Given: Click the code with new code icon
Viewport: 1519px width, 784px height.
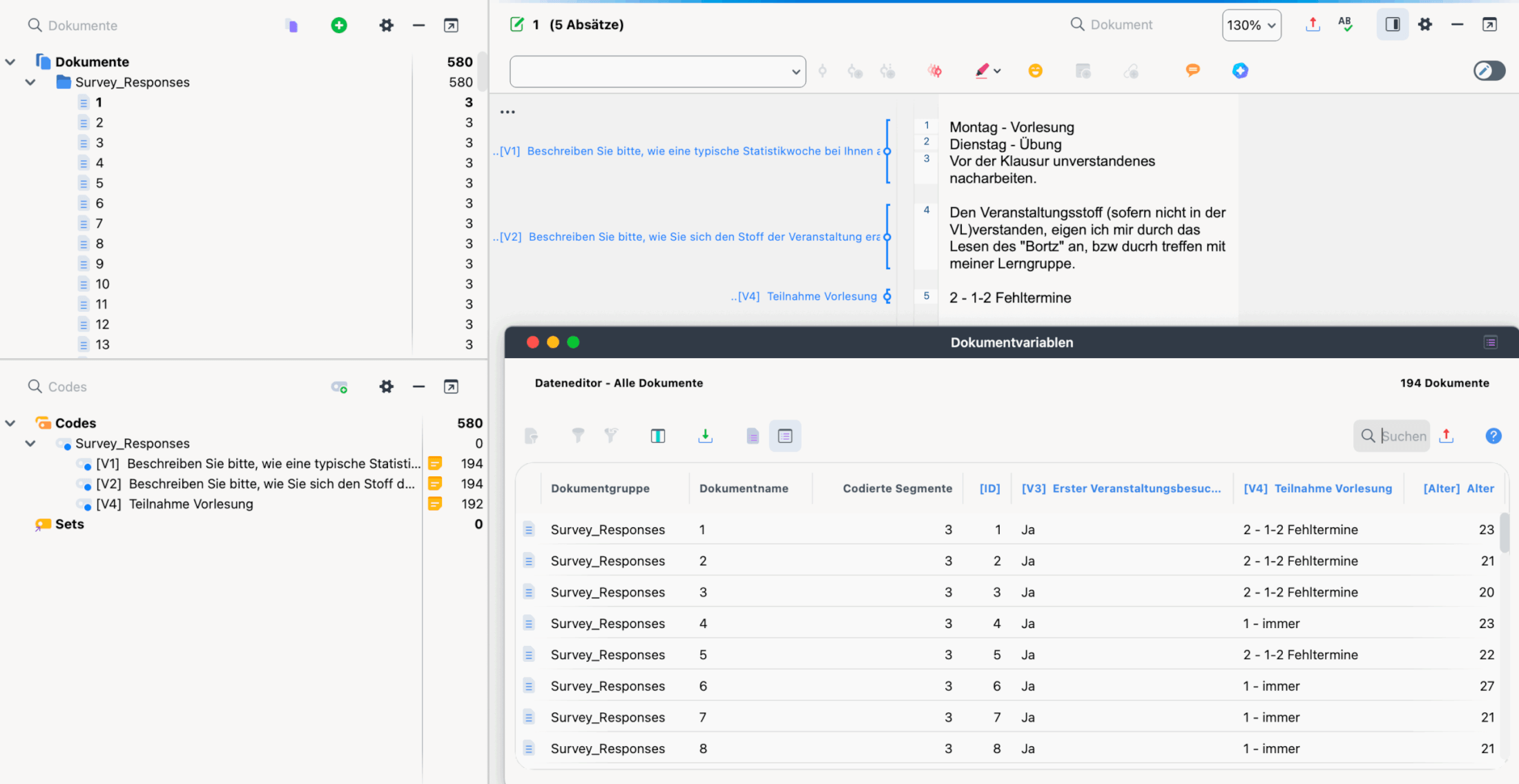Looking at the screenshot, I should [855, 71].
